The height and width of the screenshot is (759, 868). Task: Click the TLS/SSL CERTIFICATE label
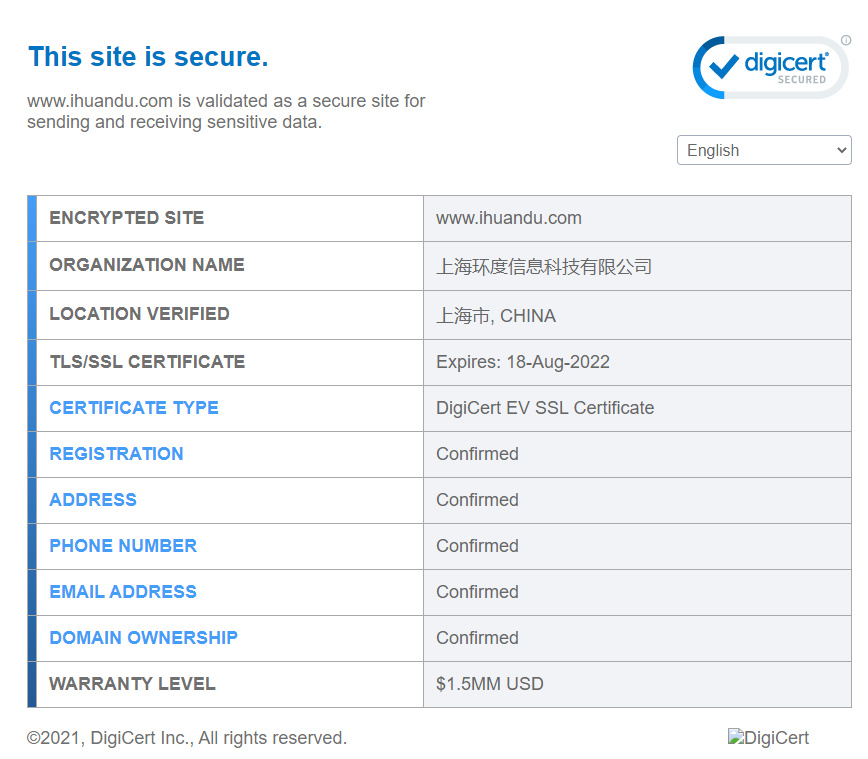[x=147, y=362]
